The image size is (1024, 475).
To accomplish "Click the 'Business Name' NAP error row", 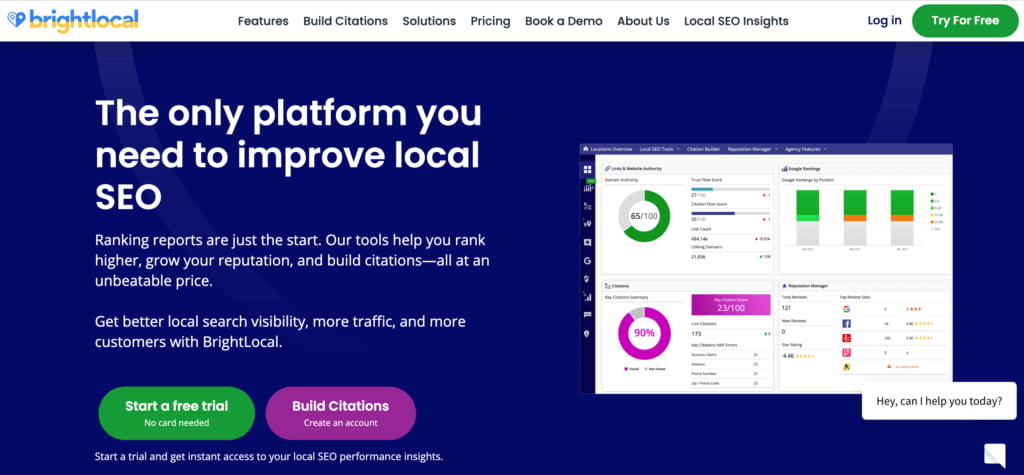I will tap(731, 355).
